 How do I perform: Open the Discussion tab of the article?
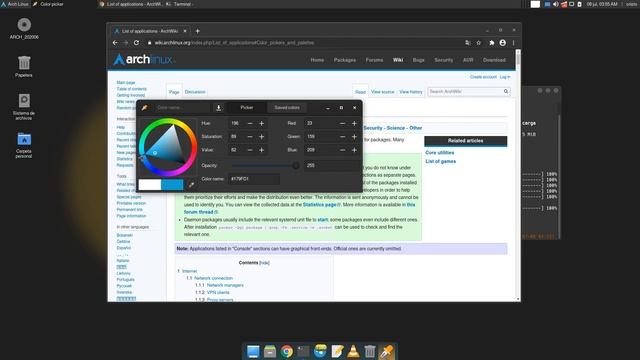195,92
